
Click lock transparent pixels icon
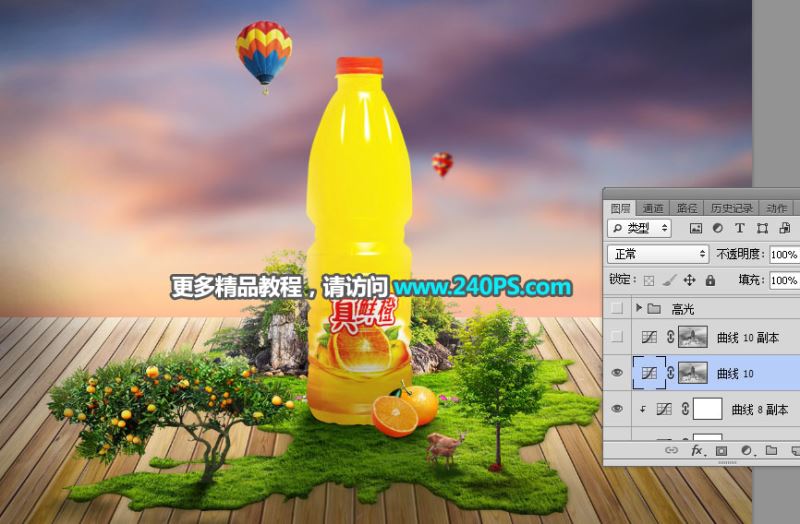(x=648, y=280)
